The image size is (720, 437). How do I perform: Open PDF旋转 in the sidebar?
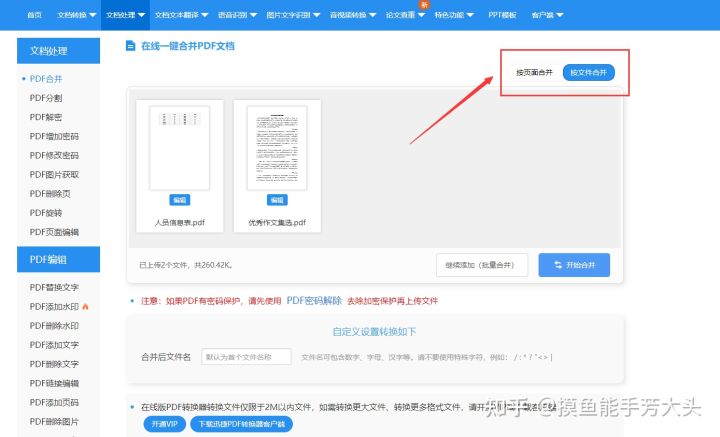click(x=46, y=213)
